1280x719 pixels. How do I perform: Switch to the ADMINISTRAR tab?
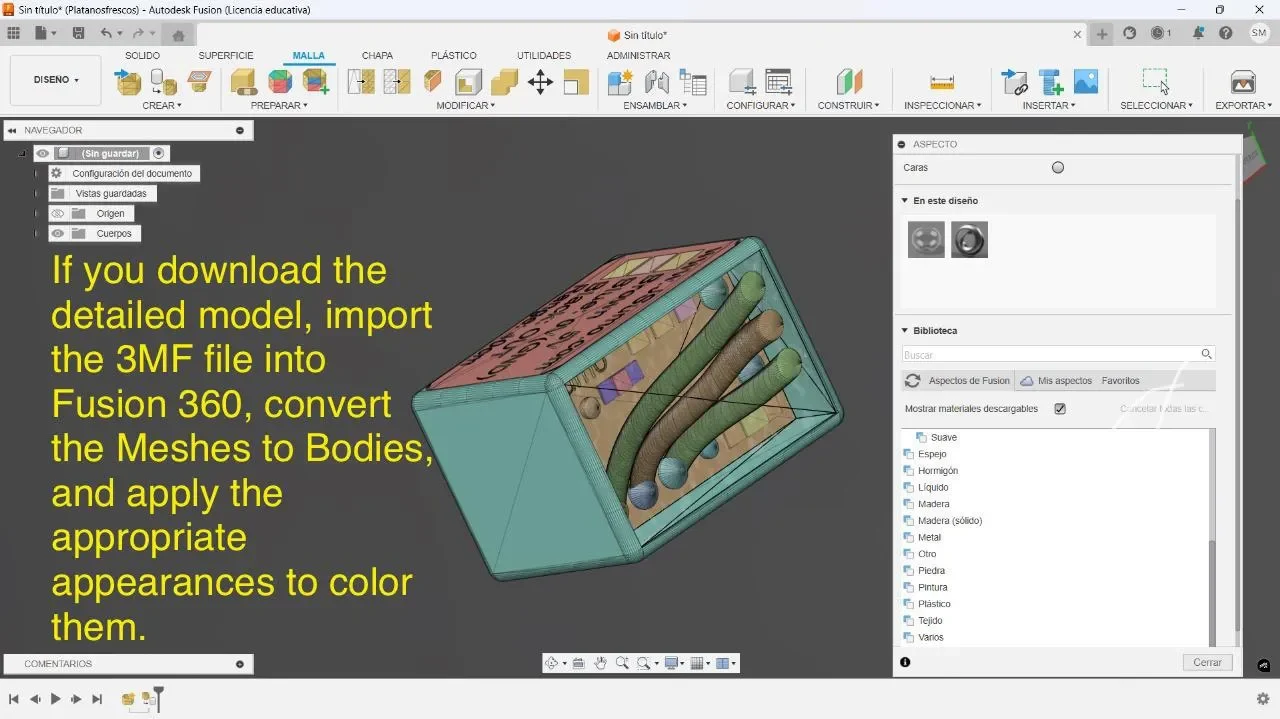638,56
